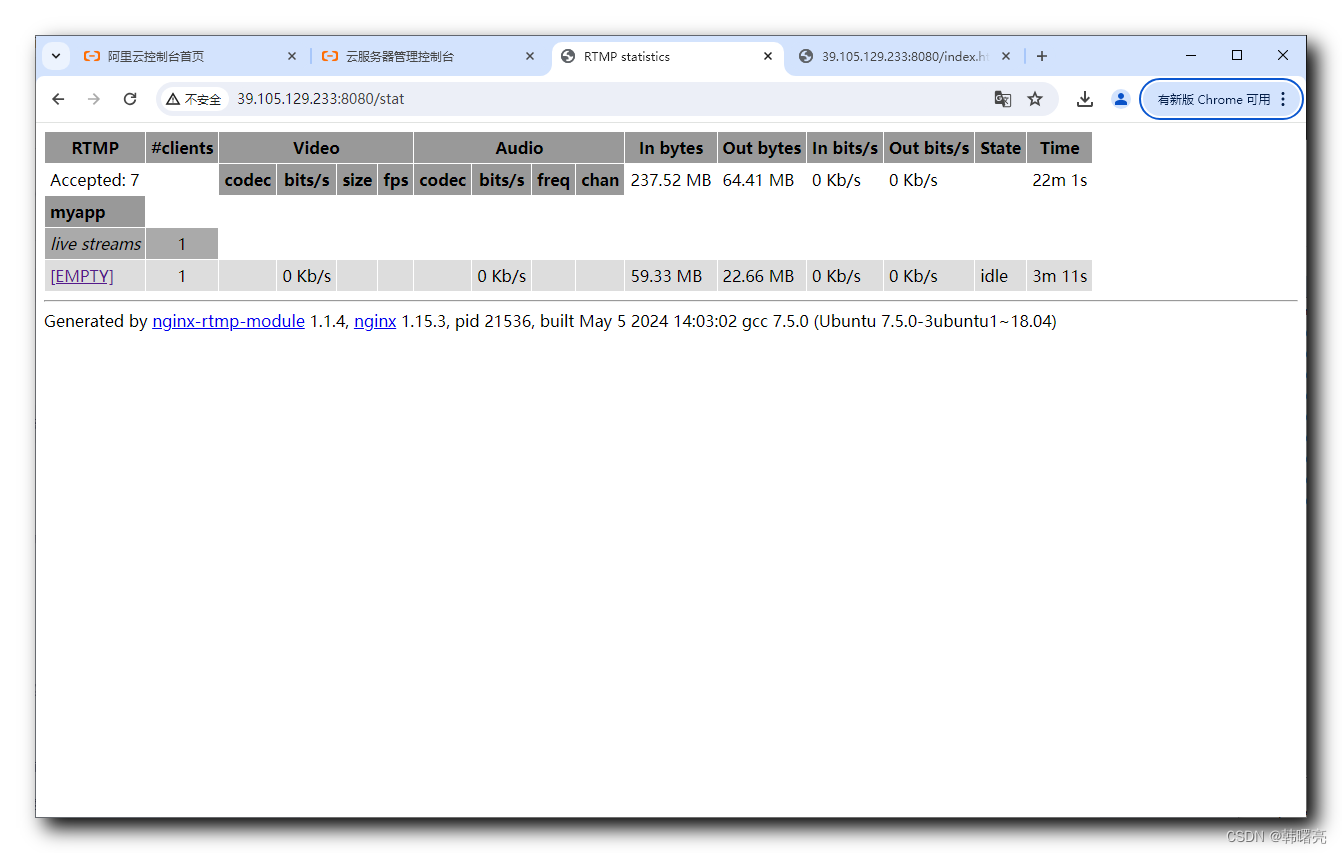Image resolution: width=1342 pixels, height=853 pixels.
Task: Bookmark this page with star icon
Action: click(x=1035, y=99)
